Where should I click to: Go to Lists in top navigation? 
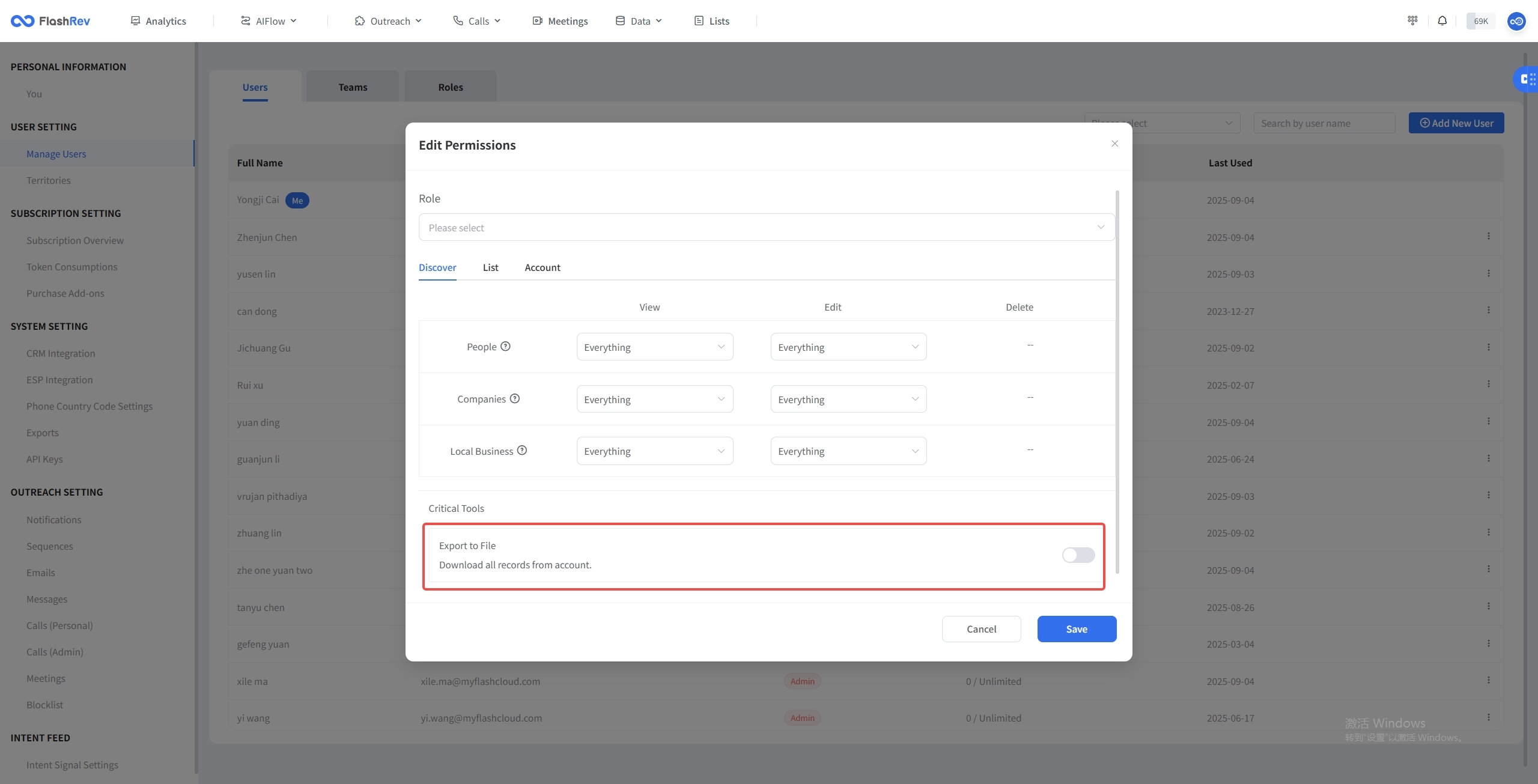(711, 21)
